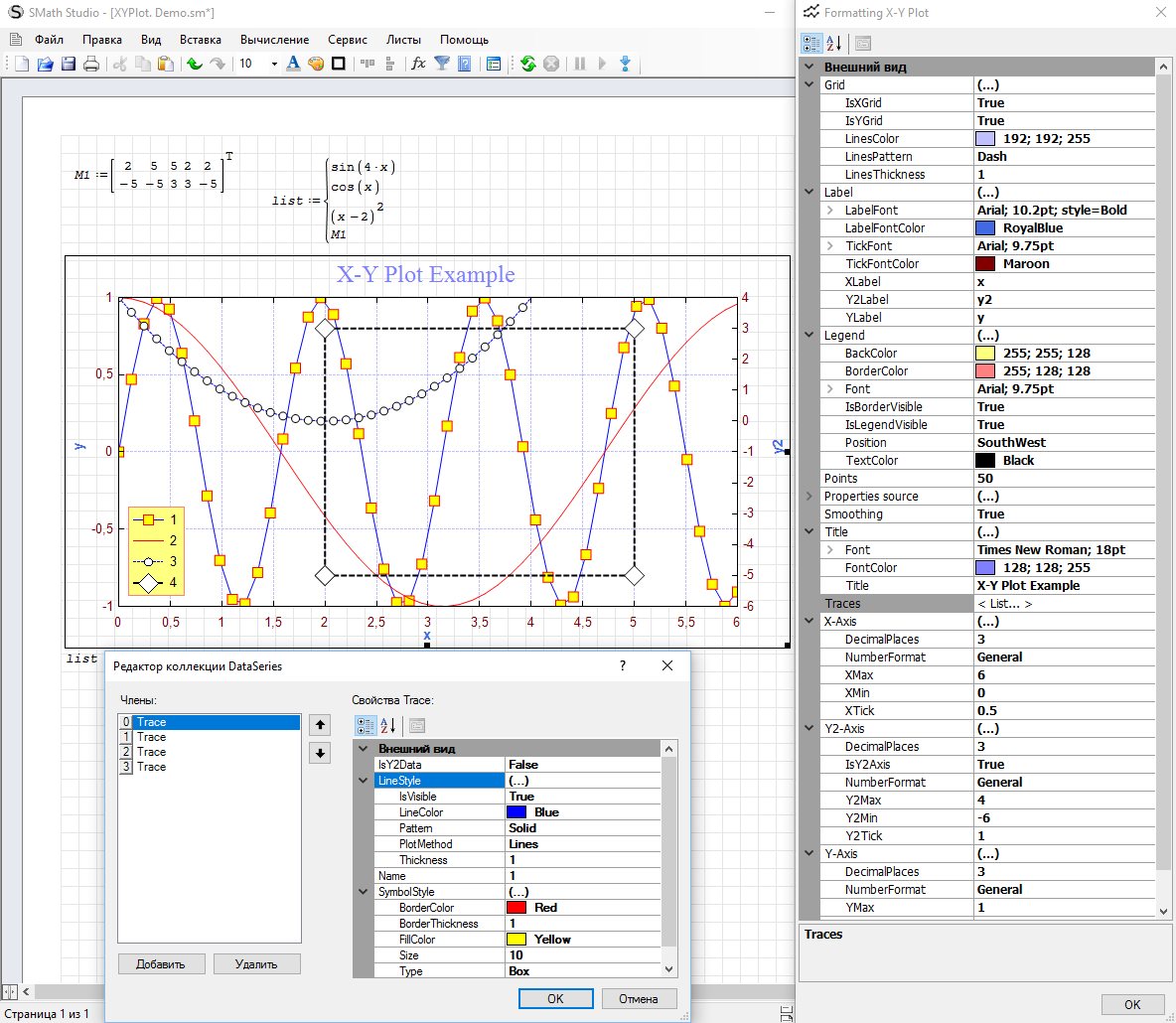Open the Вставка menu
The height and width of the screenshot is (1023, 1176).
click(201, 40)
